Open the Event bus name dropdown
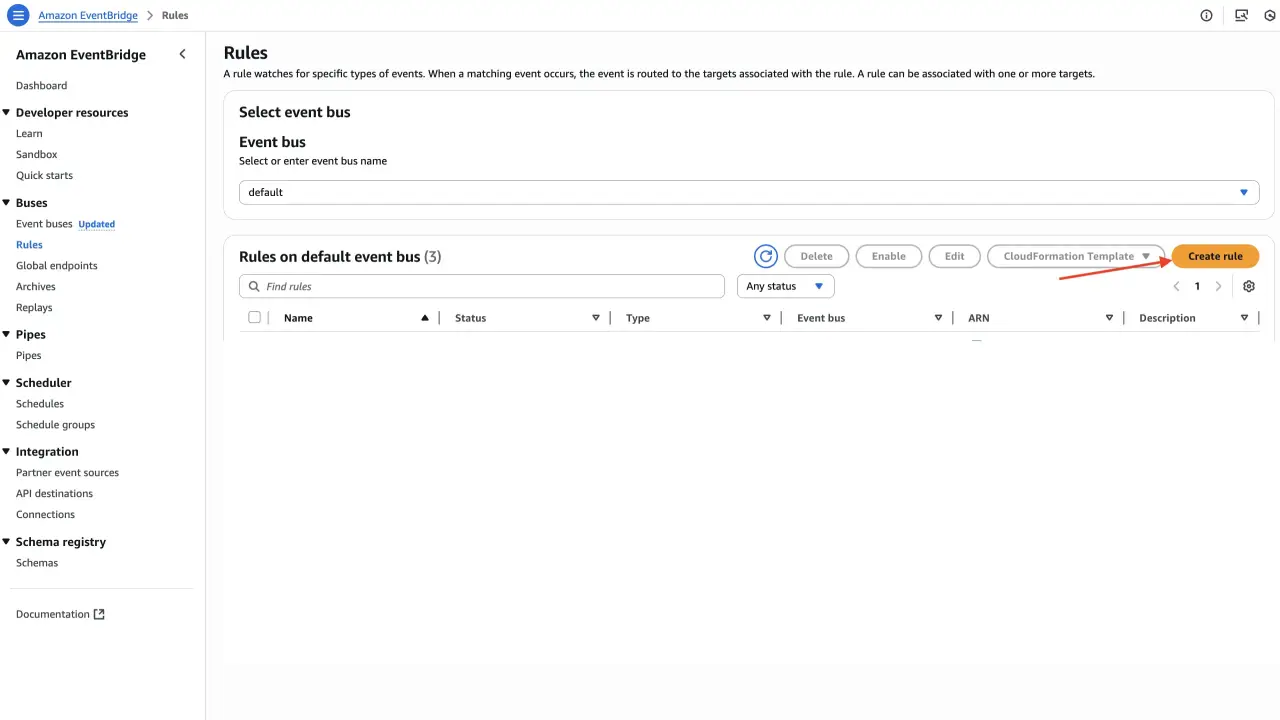This screenshot has height=720, width=1280. point(749,192)
